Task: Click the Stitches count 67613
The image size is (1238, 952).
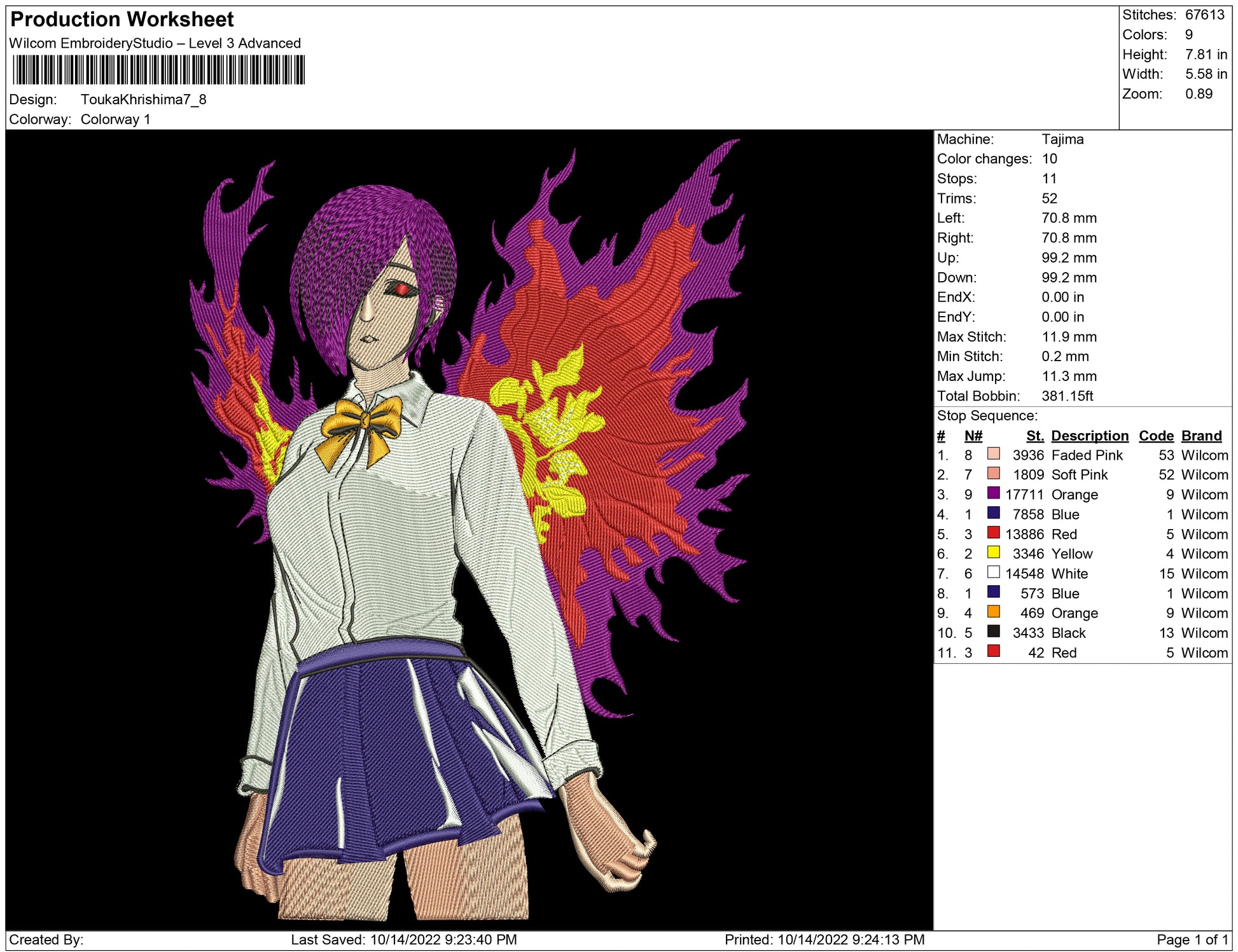Action: [1204, 15]
